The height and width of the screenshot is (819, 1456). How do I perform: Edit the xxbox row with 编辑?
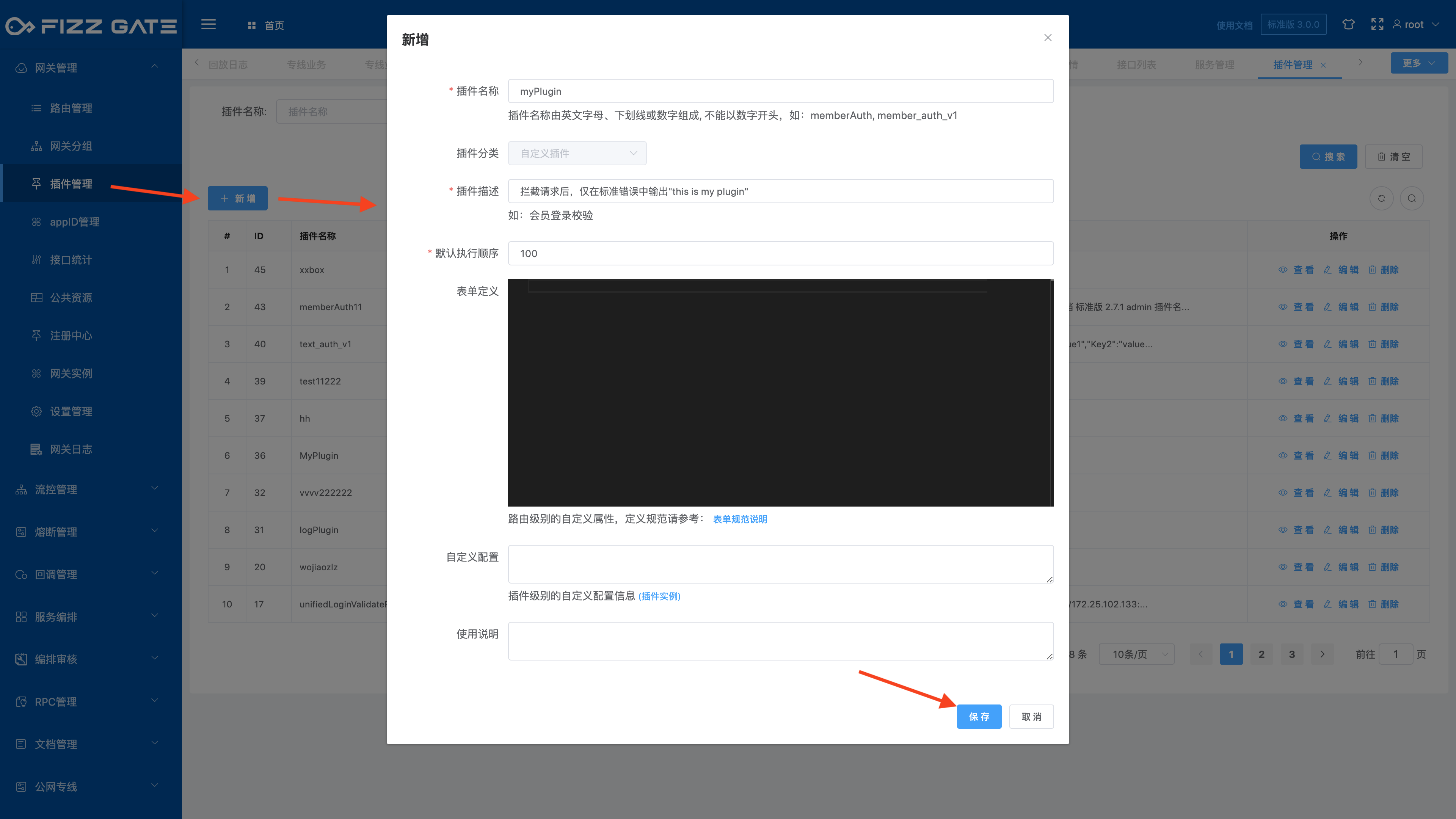point(1341,270)
